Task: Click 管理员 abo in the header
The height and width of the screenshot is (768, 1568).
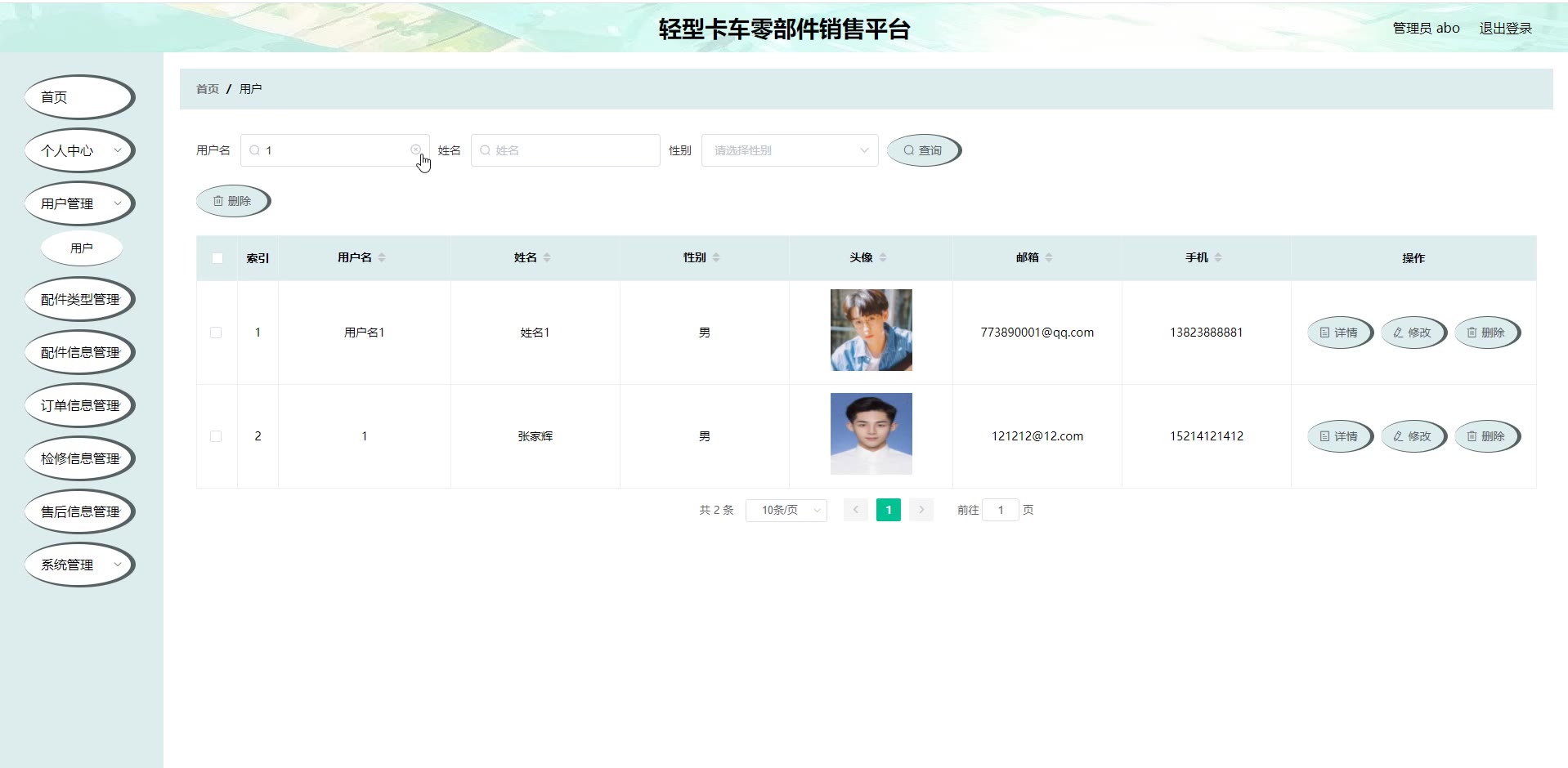Action: click(x=1426, y=29)
